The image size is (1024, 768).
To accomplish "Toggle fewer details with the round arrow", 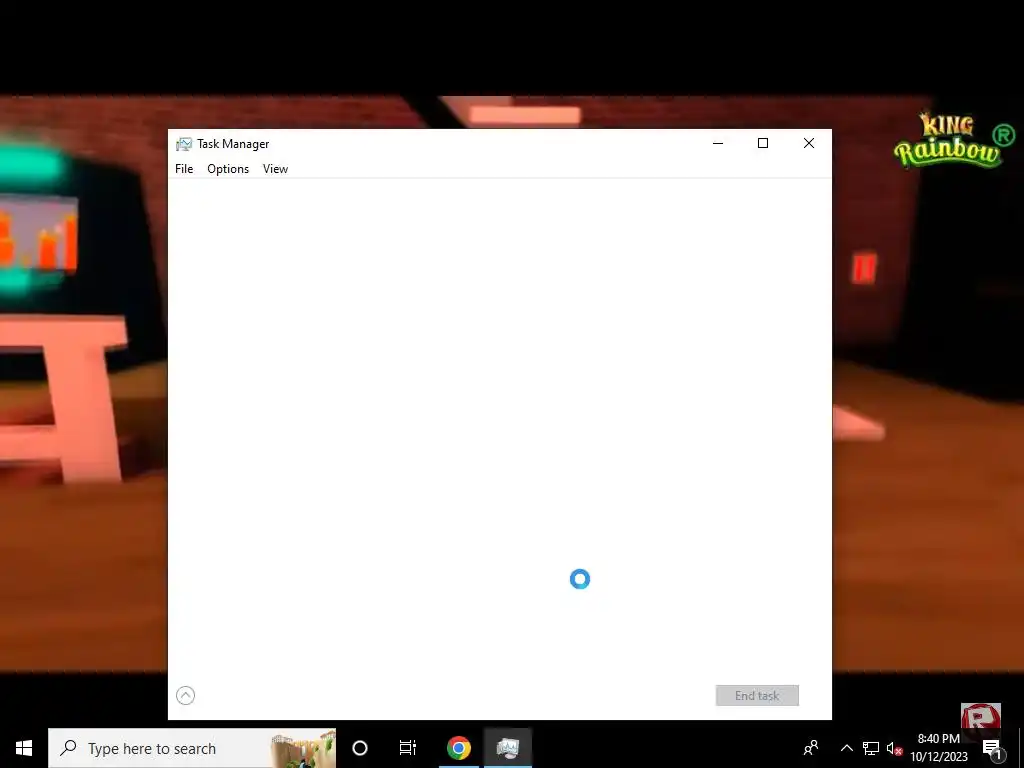I will pyautogui.click(x=185, y=696).
